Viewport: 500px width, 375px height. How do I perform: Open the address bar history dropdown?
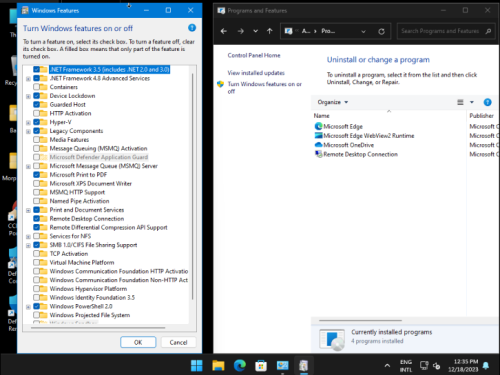click(363, 31)
